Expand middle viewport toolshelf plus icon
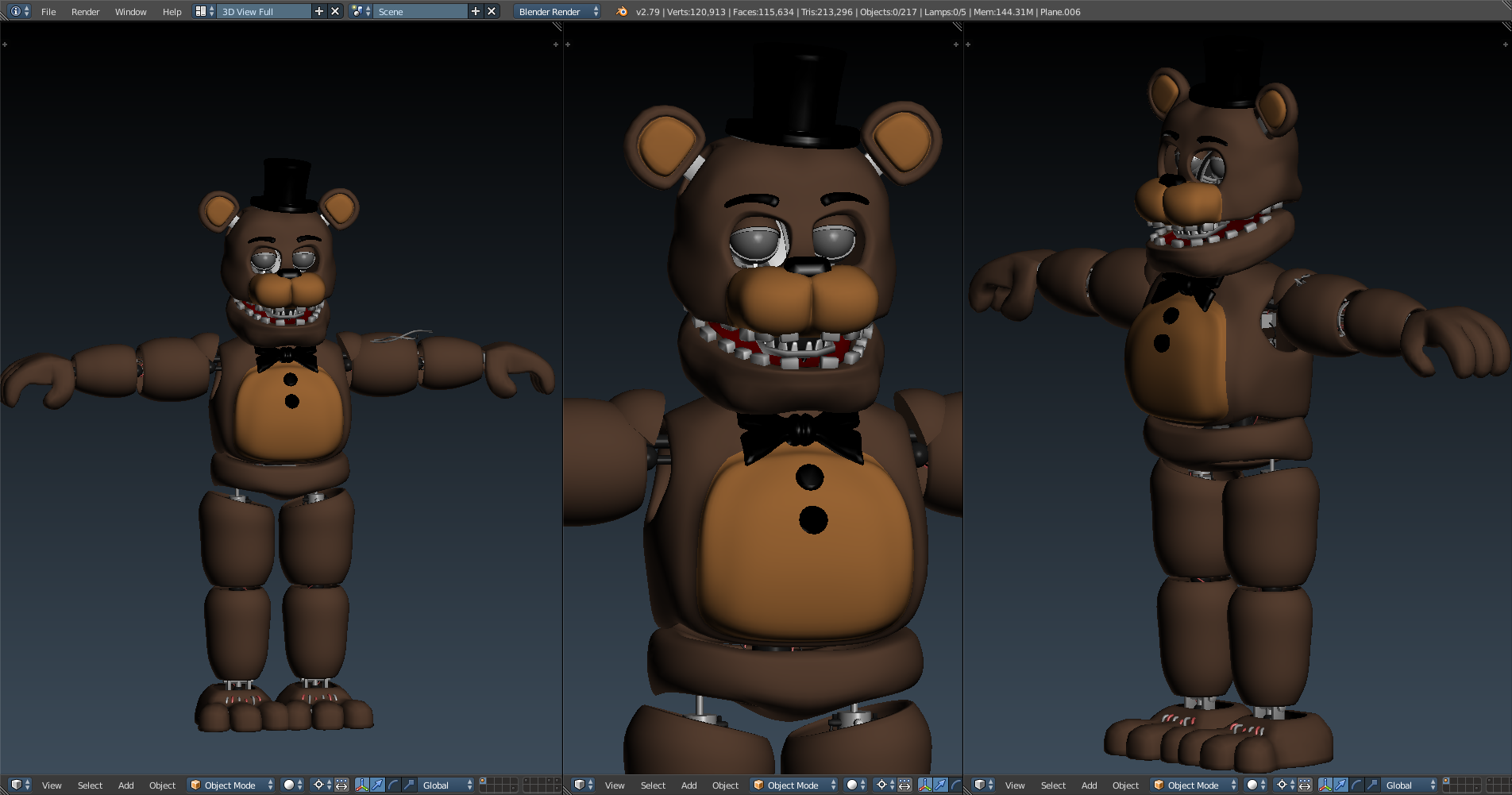Viewport: 1512px width, 795px height. [568, 44]
